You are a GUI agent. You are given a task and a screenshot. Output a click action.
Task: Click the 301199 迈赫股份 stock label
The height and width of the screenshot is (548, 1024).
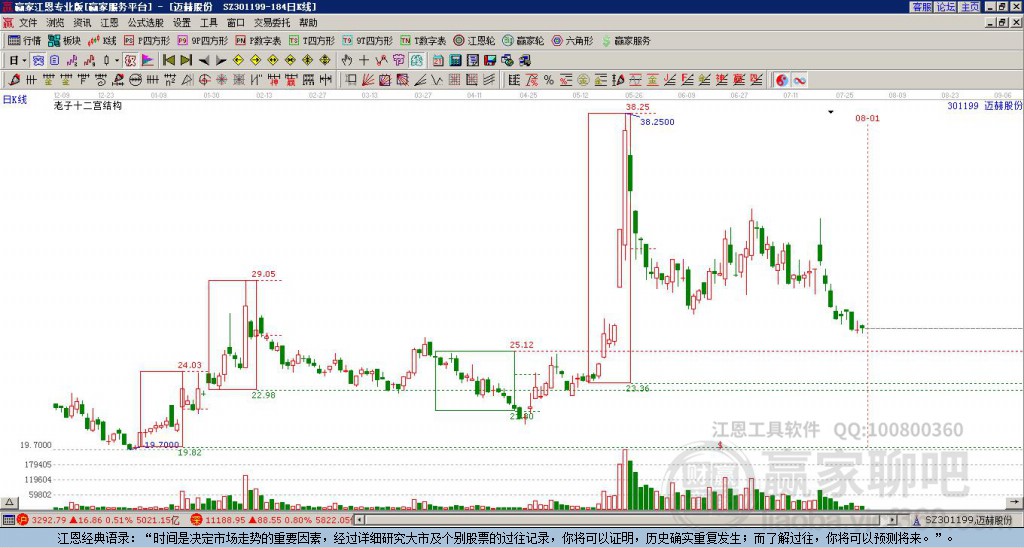tap(985, 105)
